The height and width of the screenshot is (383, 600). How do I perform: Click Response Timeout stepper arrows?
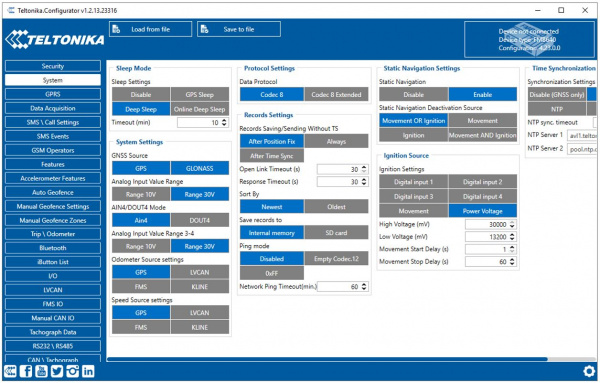pos(364,182)
